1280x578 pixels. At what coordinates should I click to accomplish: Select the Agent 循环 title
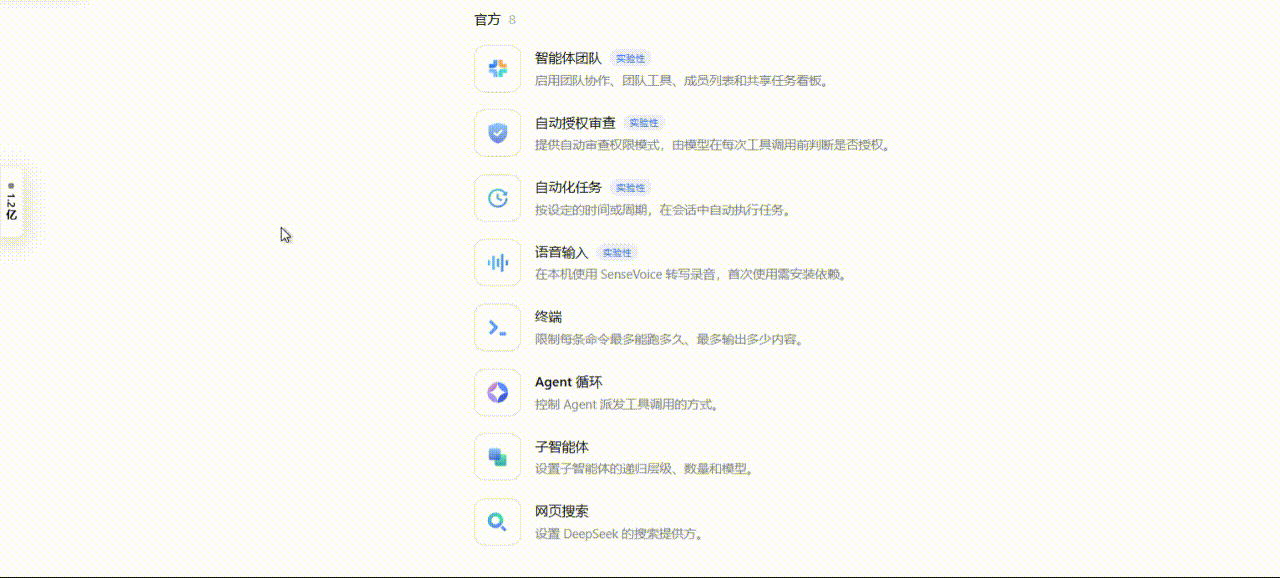568,382
